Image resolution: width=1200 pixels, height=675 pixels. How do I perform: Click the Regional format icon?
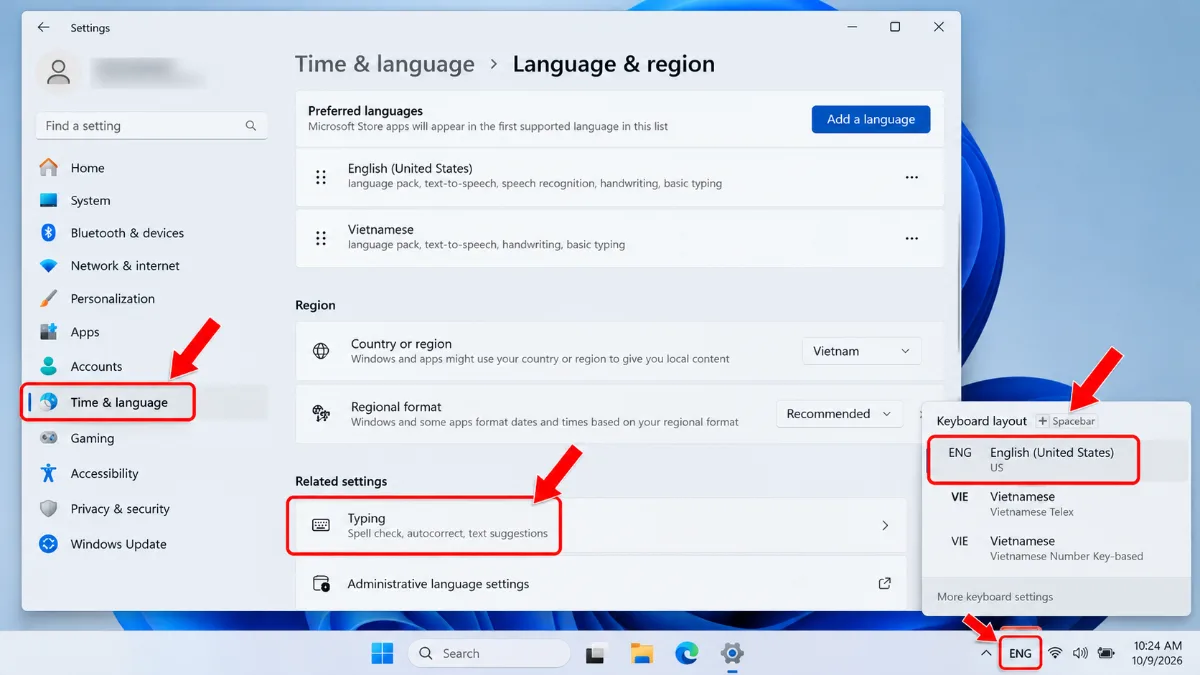[x=321, y=413]
